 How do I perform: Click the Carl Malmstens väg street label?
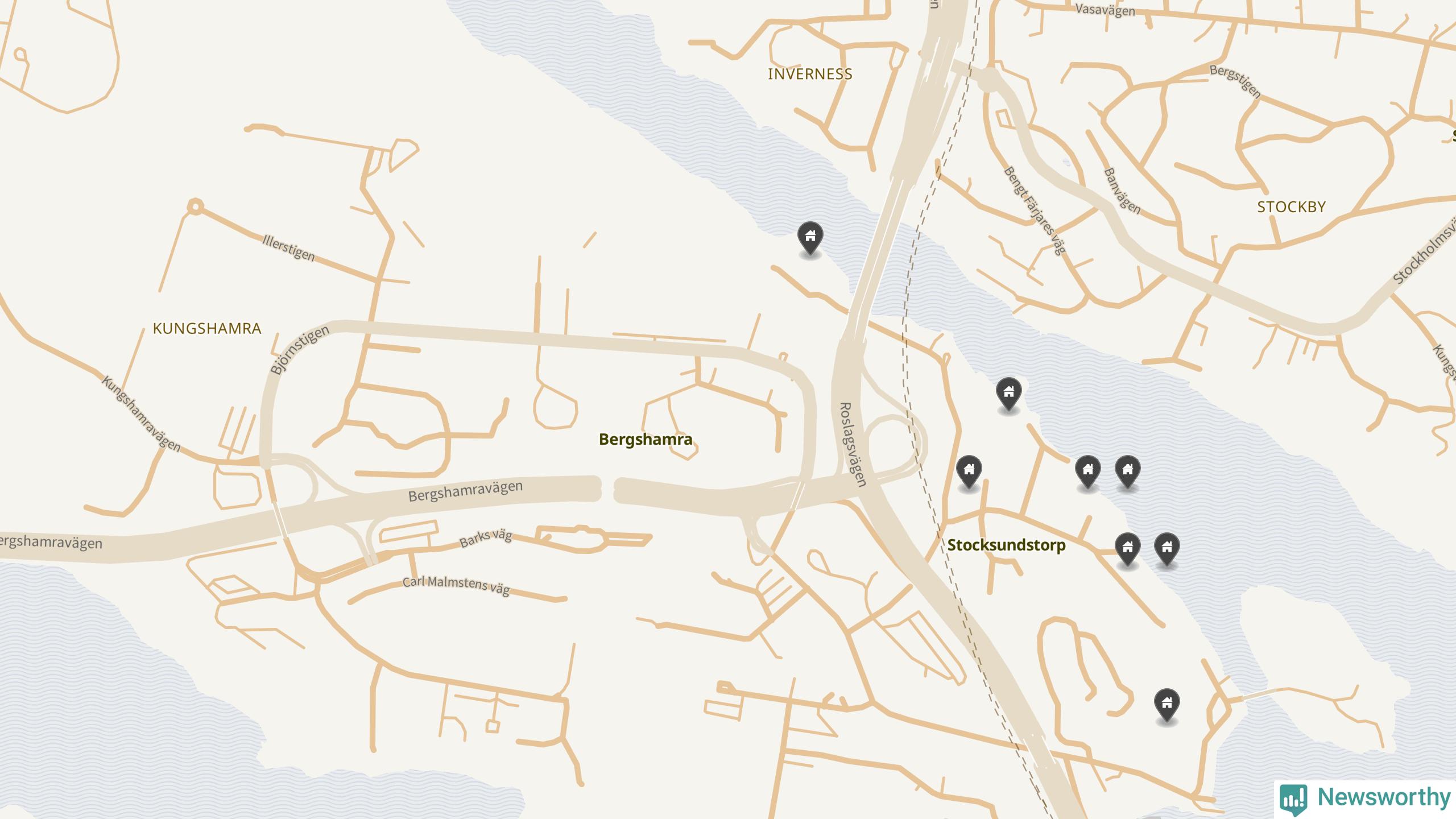pos(456,586)
